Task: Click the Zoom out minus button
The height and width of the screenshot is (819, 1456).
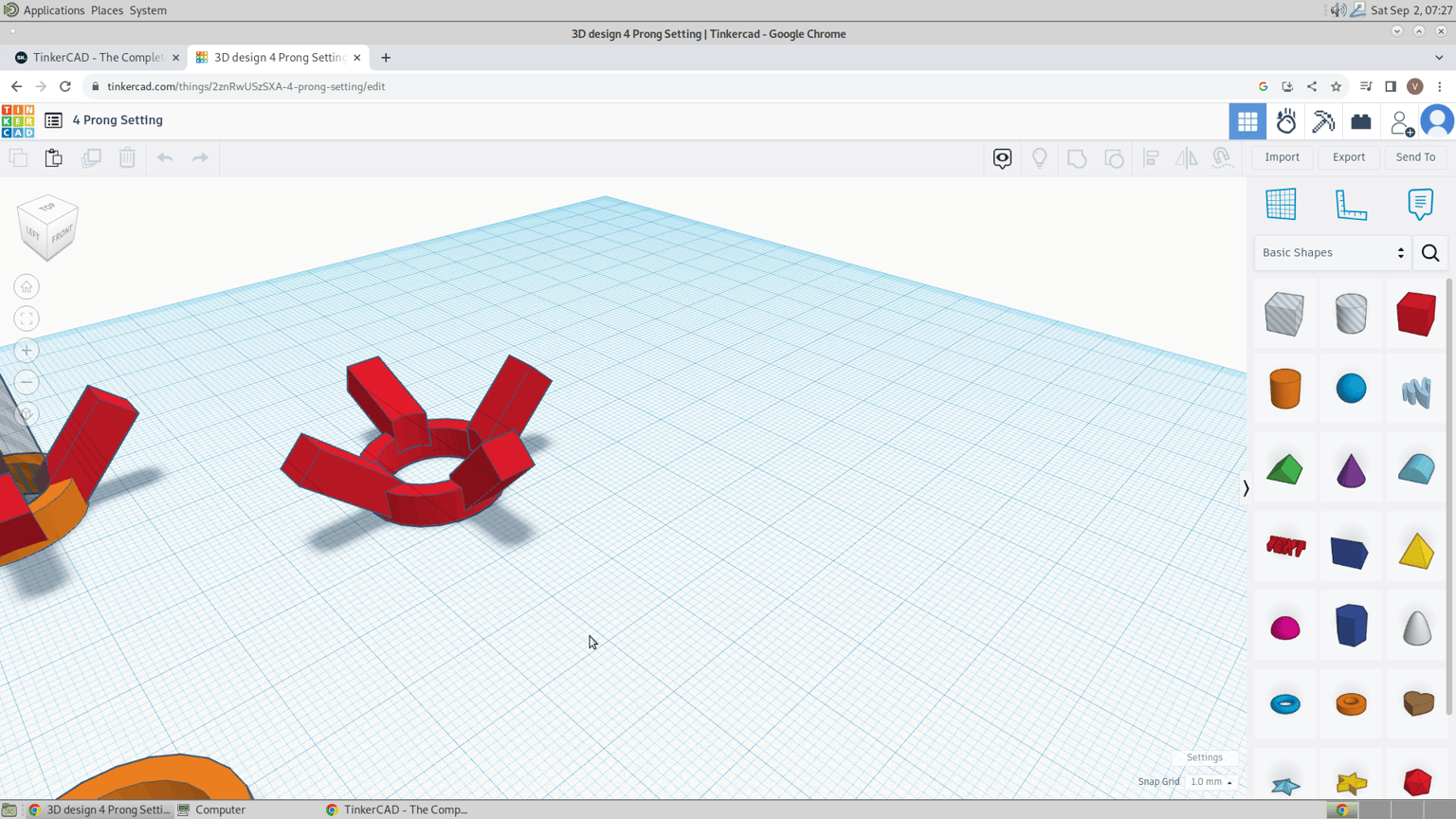Action: click(x=27, y=382)
